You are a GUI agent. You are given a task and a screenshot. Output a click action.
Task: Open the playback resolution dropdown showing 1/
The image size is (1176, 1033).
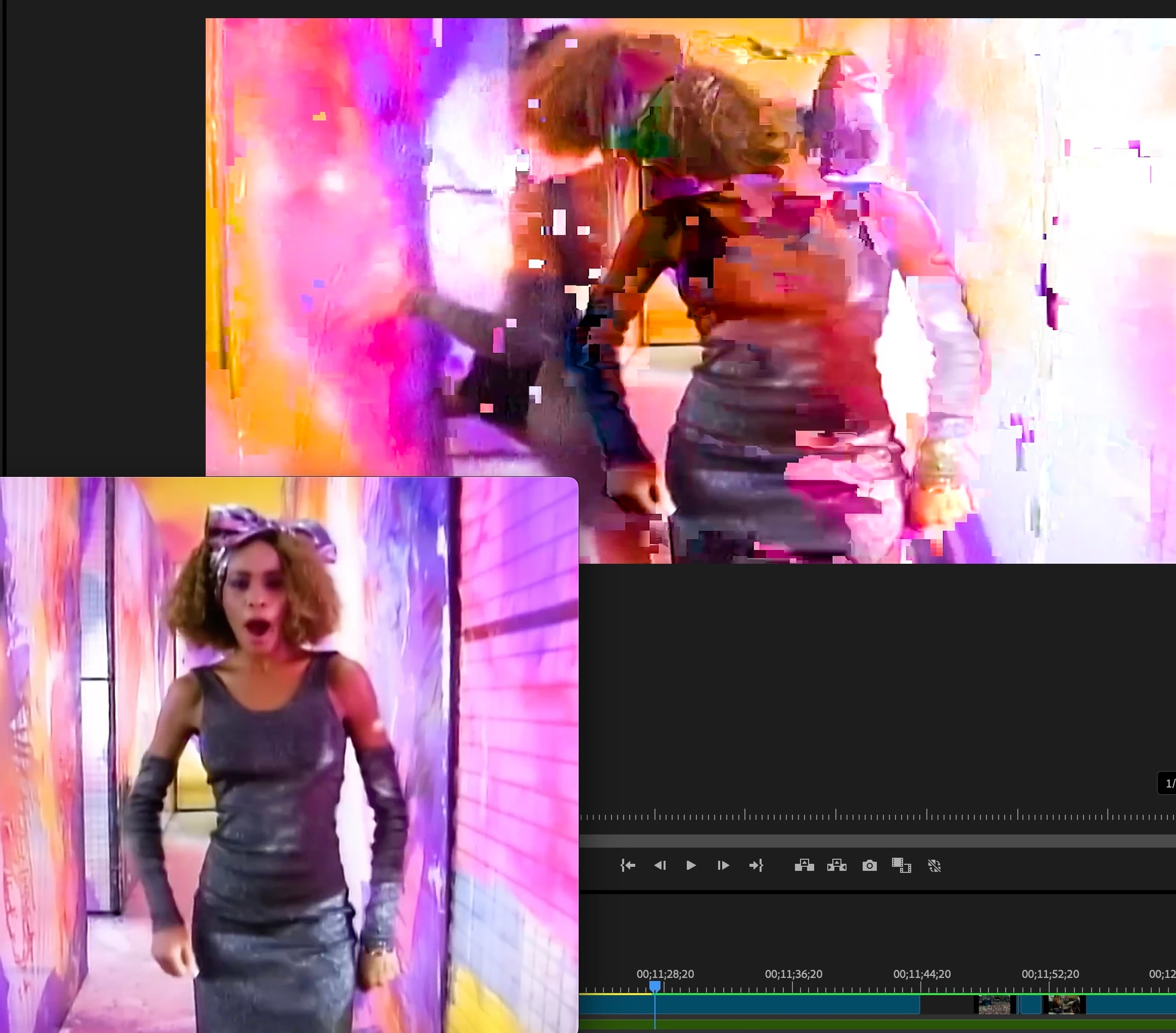tap(1168, 783)
